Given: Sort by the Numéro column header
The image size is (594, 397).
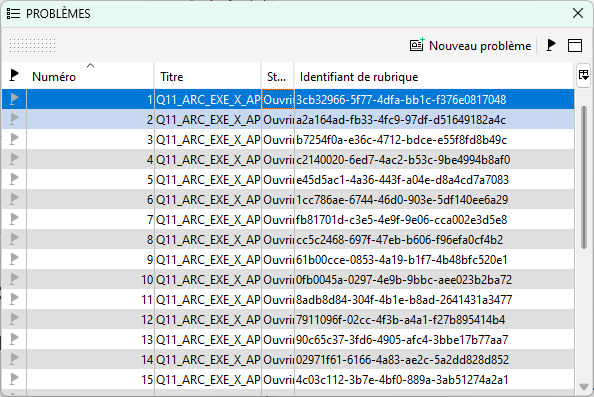Looking at the screenshot, I should pos(90,76).
